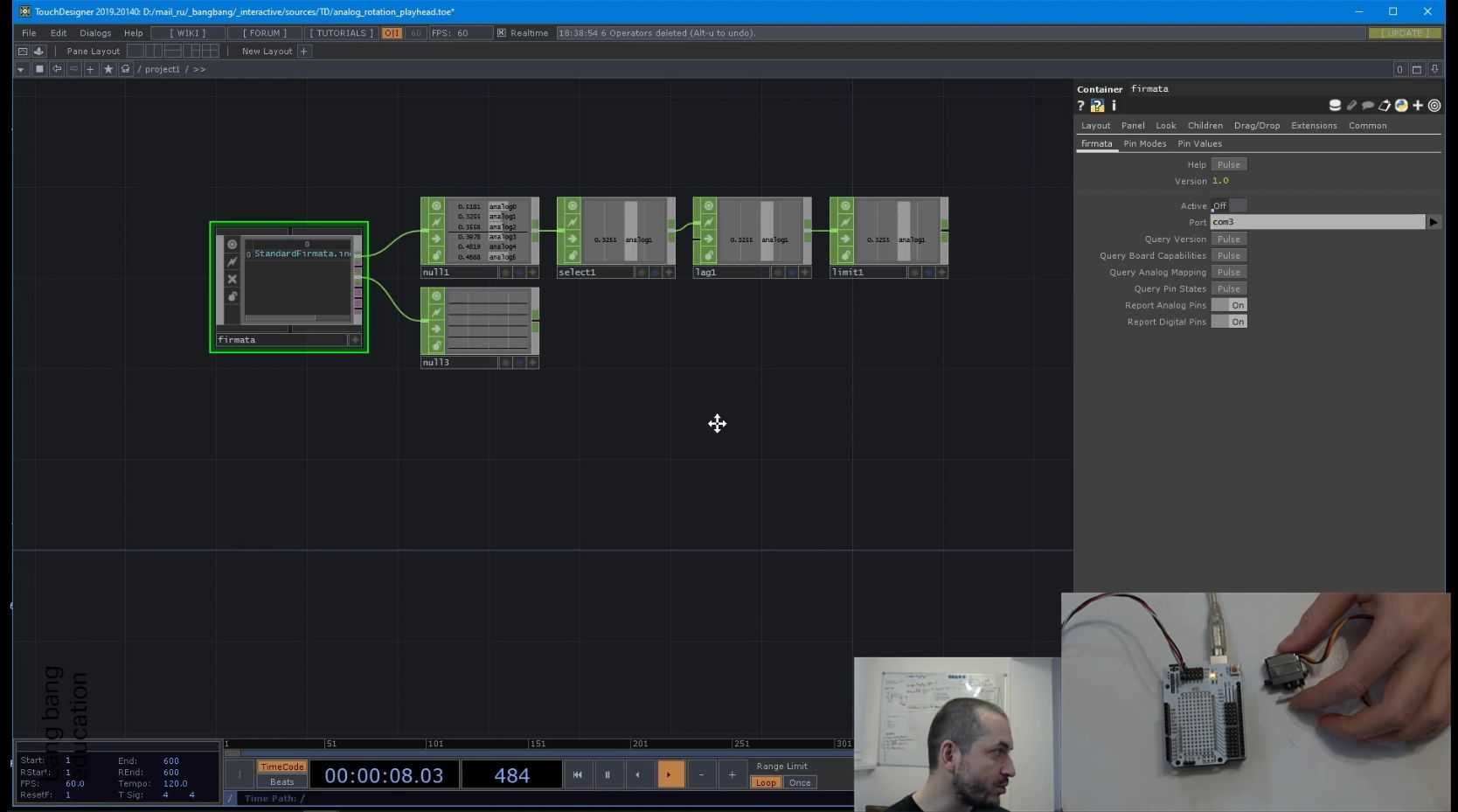Toggle the lock flag on firmata container
The height and width of the screenshot is (812, 1458).
(233, 297)
